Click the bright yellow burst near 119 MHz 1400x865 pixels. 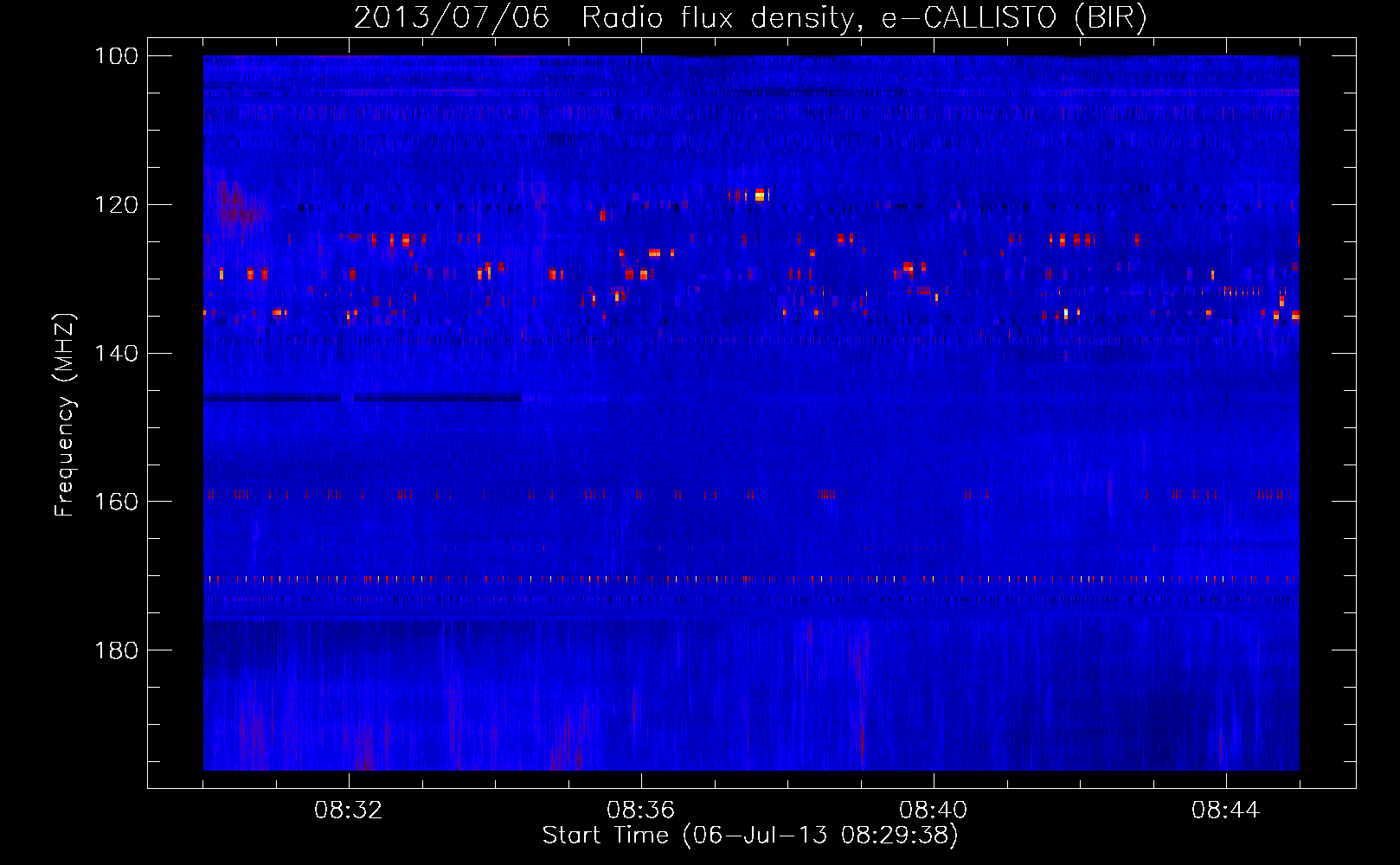[760, 195]
